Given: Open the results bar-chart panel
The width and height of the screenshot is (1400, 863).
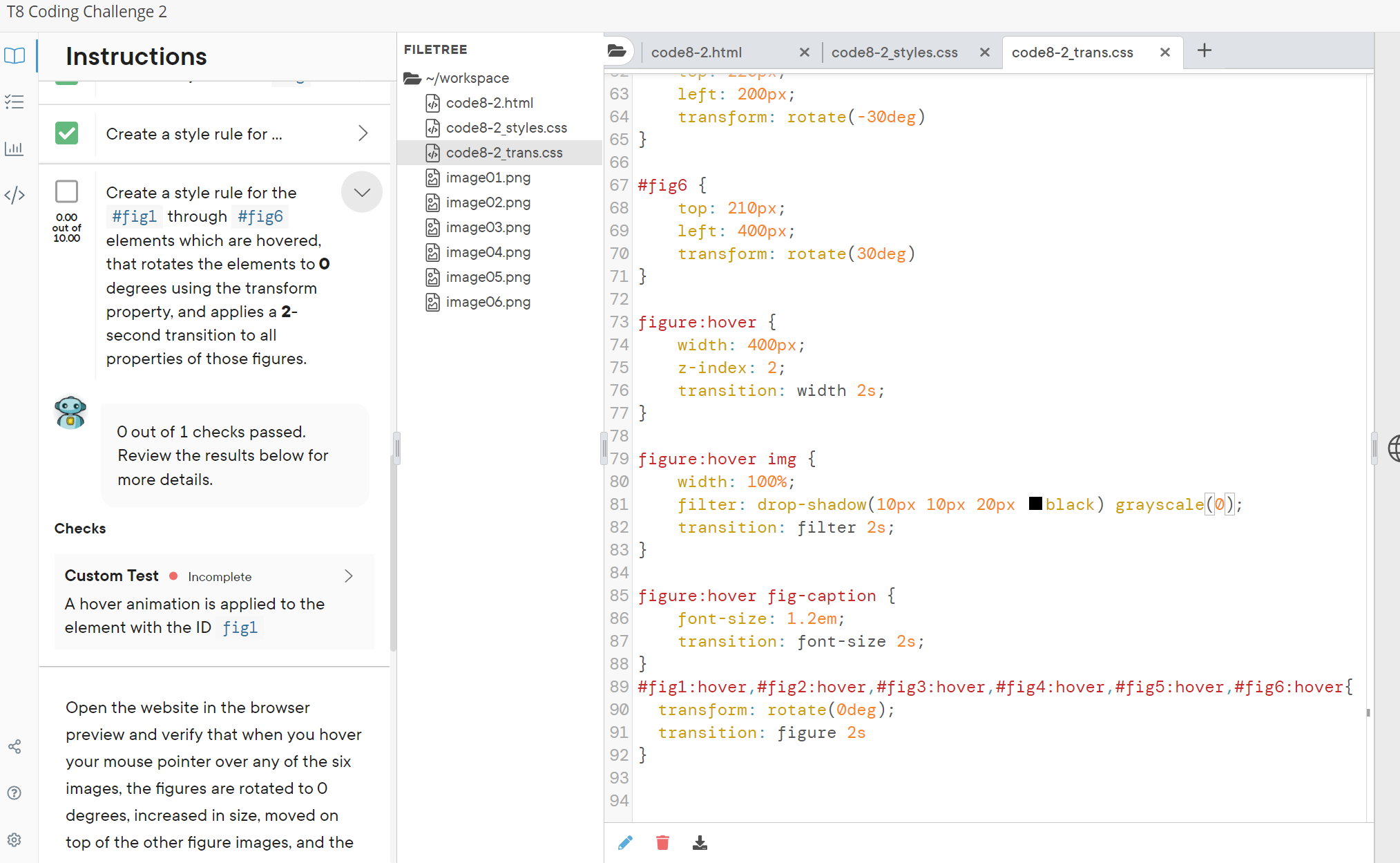Looking at the screenshot, I should pyautogui.click(x=15, y=148).
